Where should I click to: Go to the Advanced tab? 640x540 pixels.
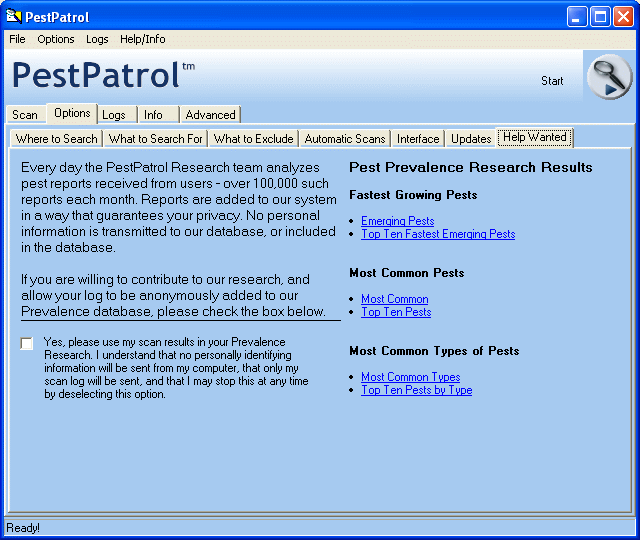[x=211, y=115]
